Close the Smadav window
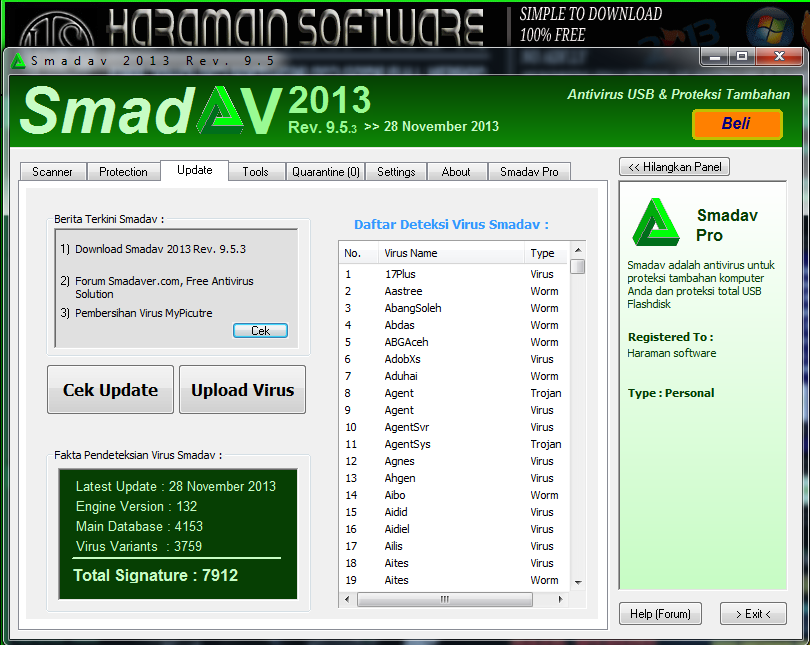The image size is (810, 645). (779, 57)
